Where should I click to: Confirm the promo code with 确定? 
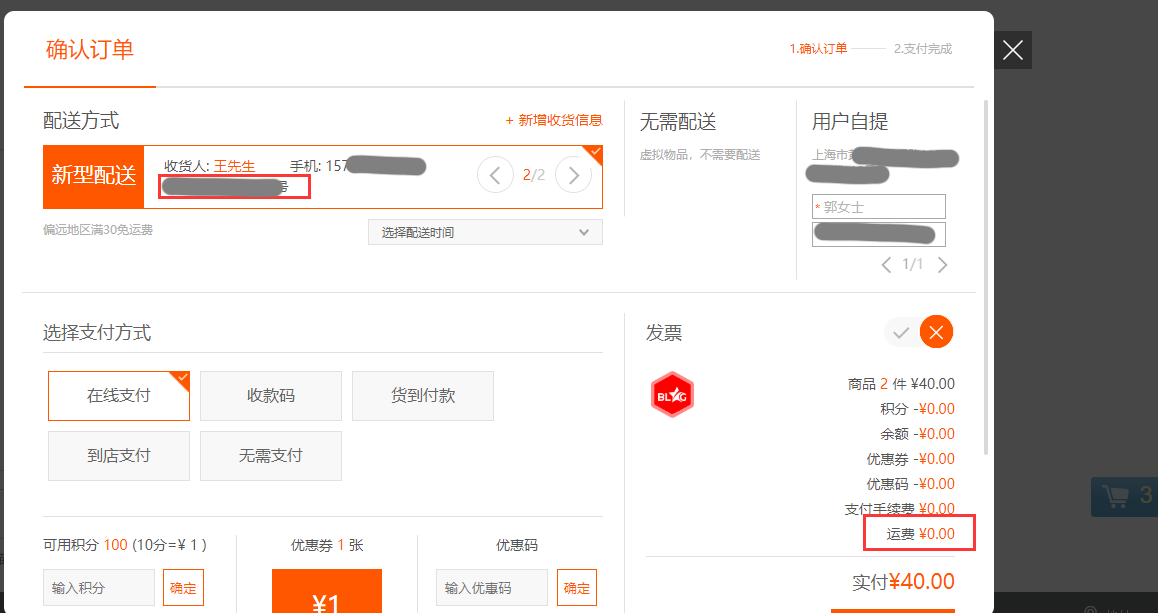(x=576, y=588)
